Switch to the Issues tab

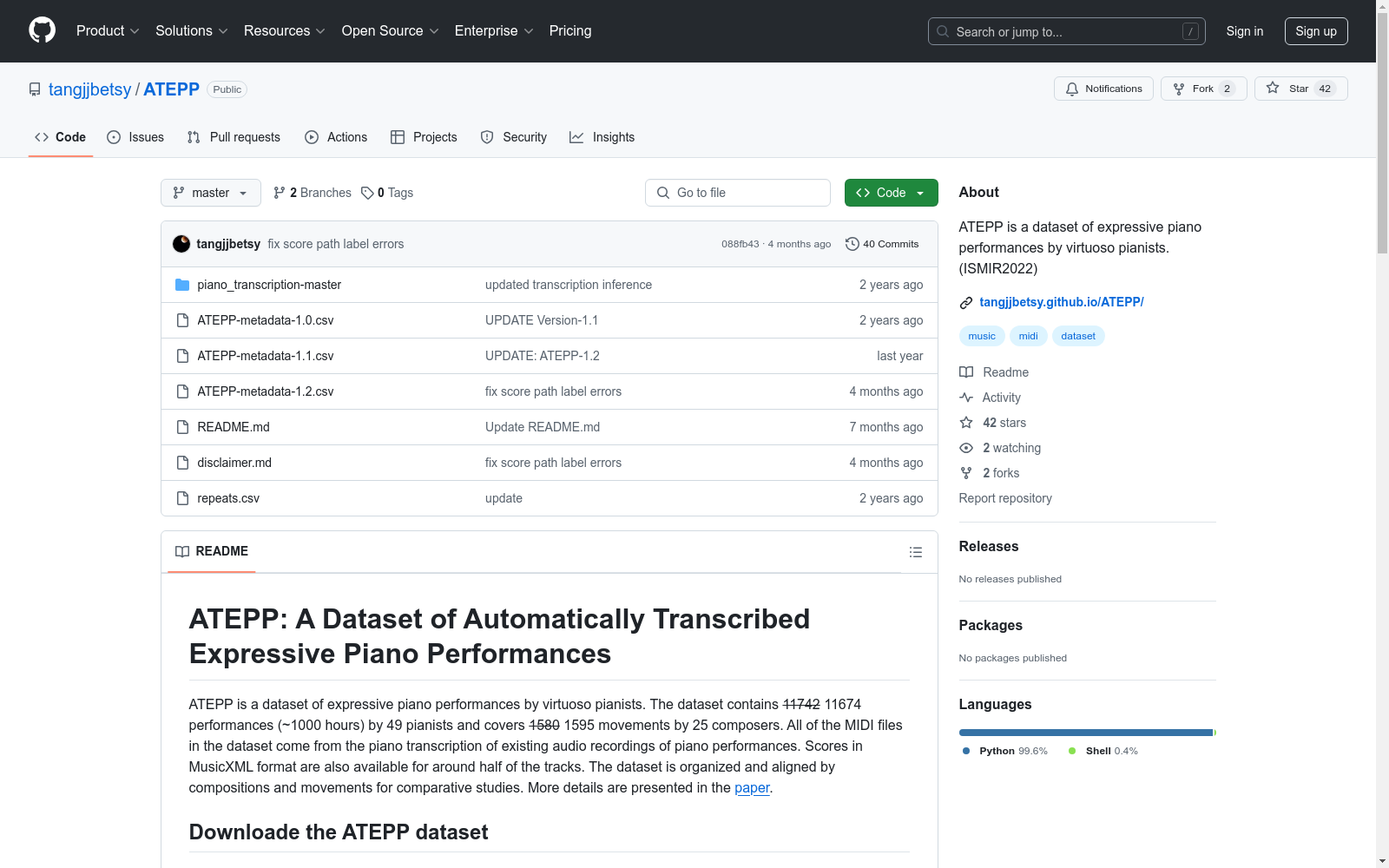pos(135,137)
